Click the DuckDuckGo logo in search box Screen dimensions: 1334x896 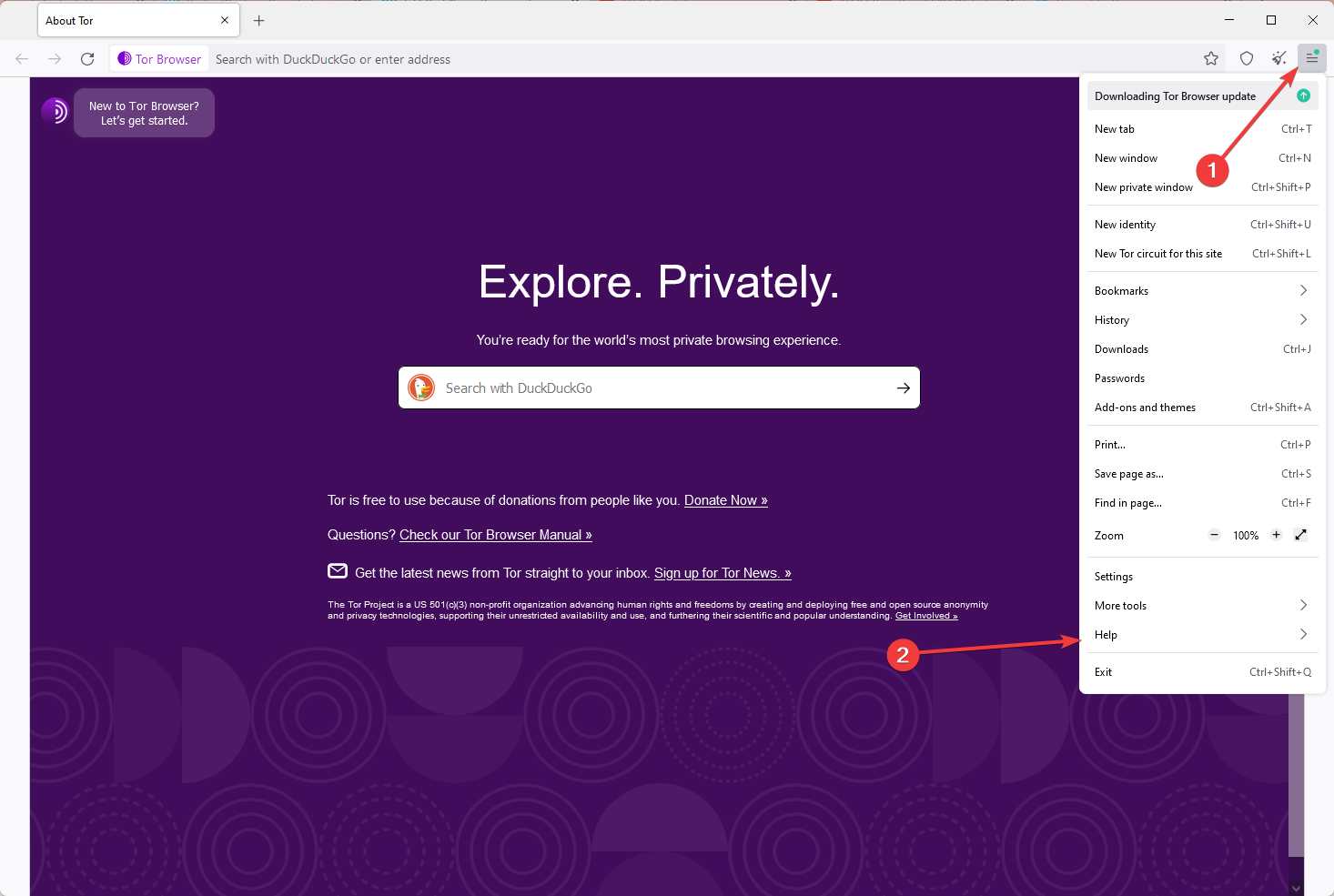(x=421, y=388)
